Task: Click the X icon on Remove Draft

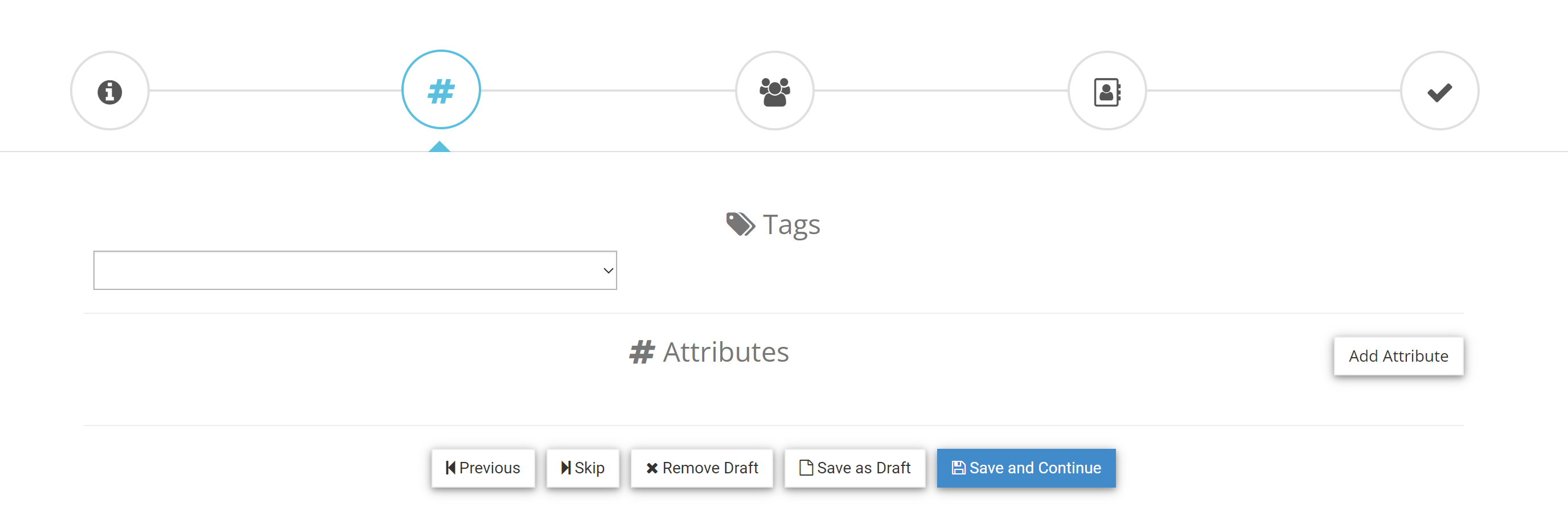Action: [x=651, y=468]
